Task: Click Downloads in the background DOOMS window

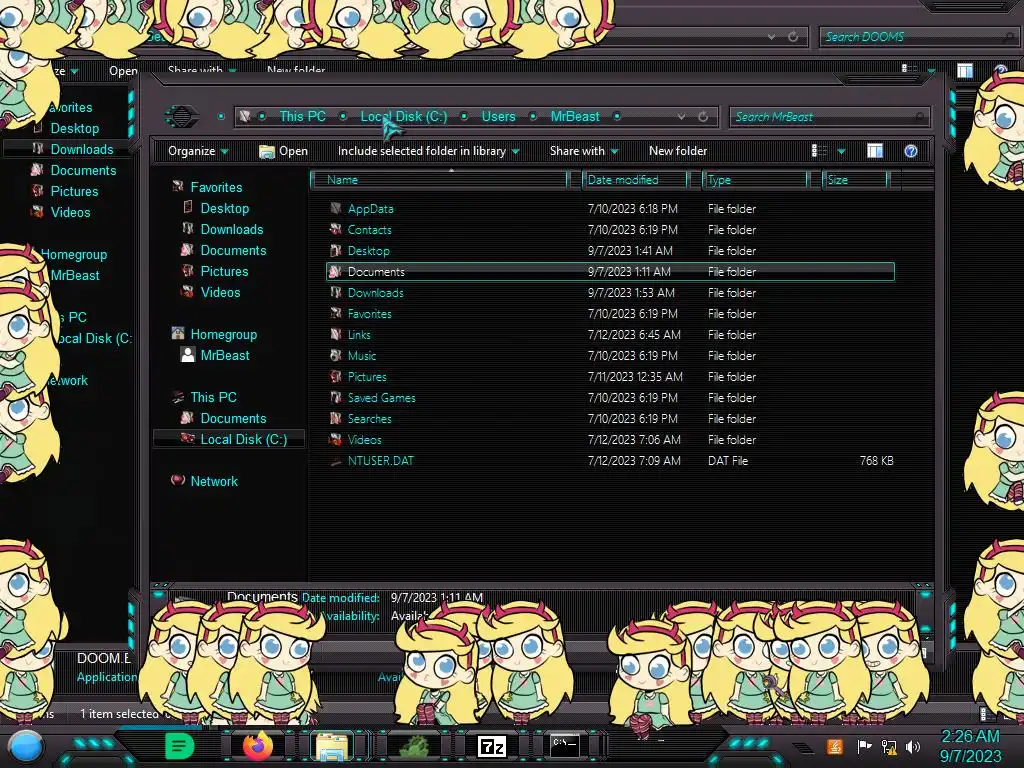Action: 82,150
